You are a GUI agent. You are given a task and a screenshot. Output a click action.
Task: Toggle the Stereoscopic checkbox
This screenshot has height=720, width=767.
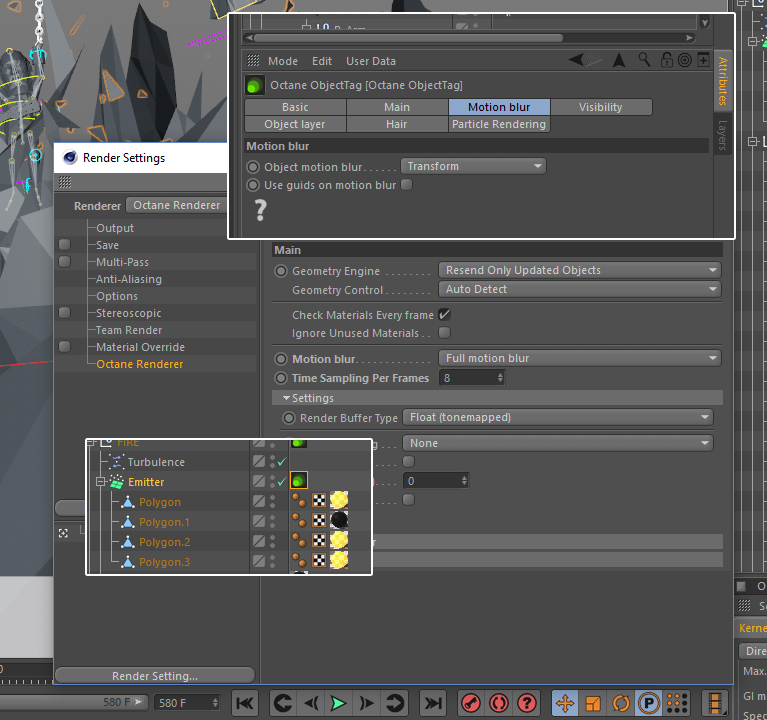pyautogui.click(x=64, y=313)
